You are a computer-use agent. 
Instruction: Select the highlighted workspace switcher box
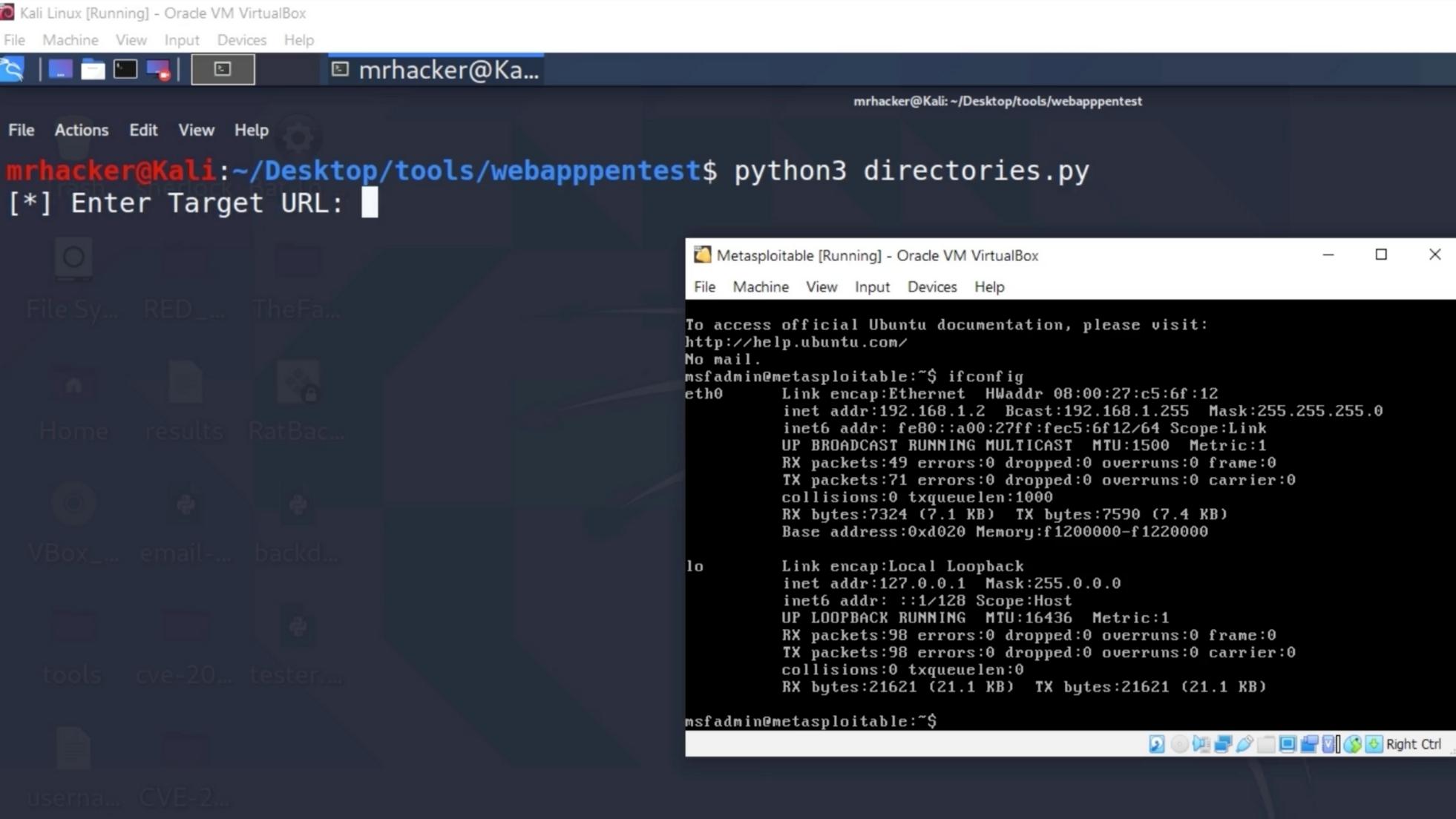223,70
